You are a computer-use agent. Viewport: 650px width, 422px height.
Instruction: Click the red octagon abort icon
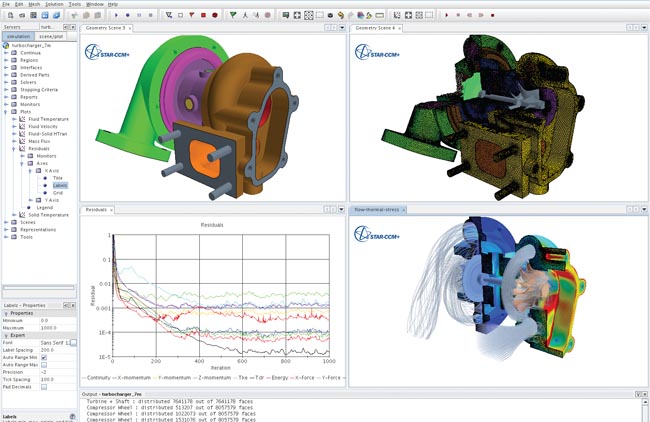tap(215, 15)
